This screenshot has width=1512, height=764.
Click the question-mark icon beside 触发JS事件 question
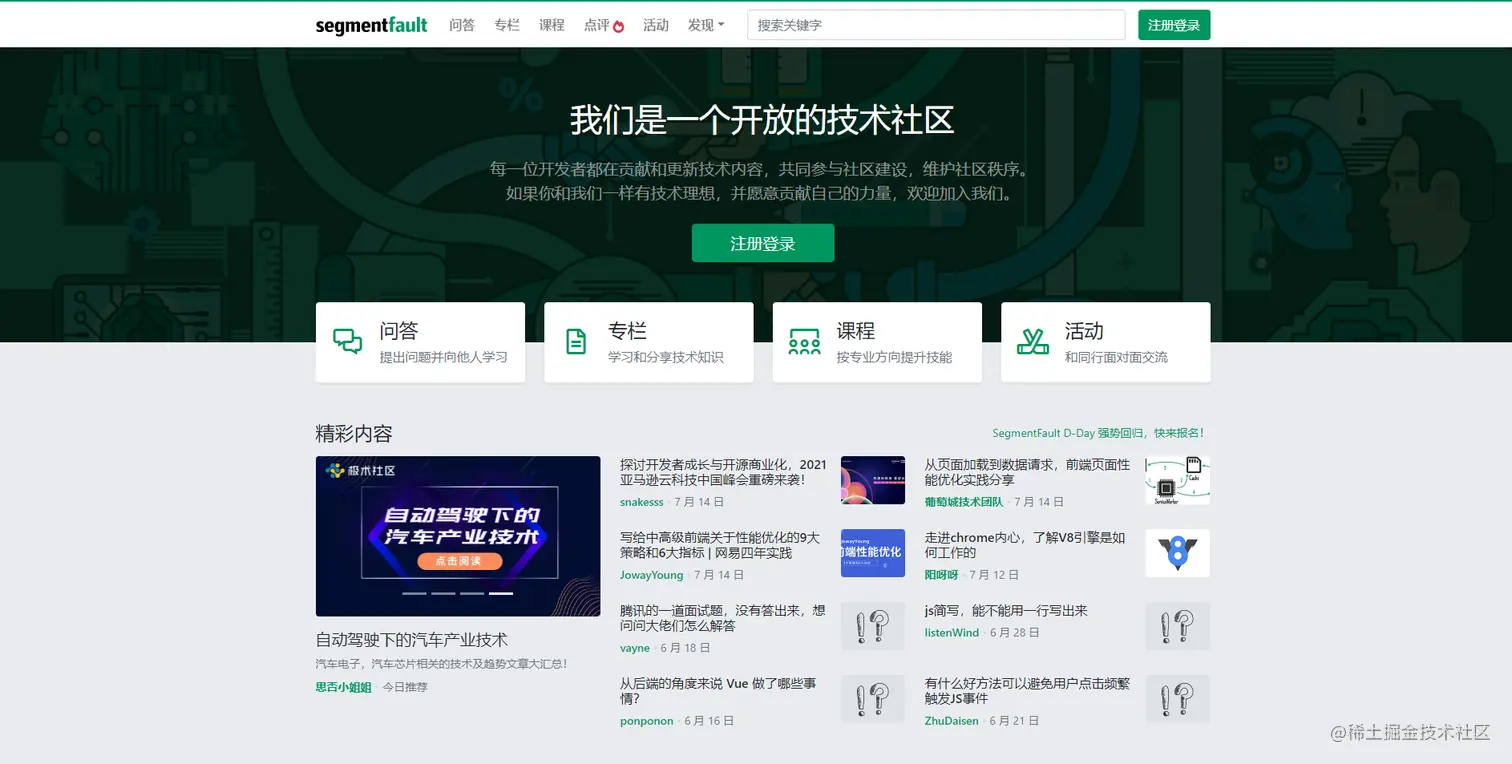(1178, 699)
